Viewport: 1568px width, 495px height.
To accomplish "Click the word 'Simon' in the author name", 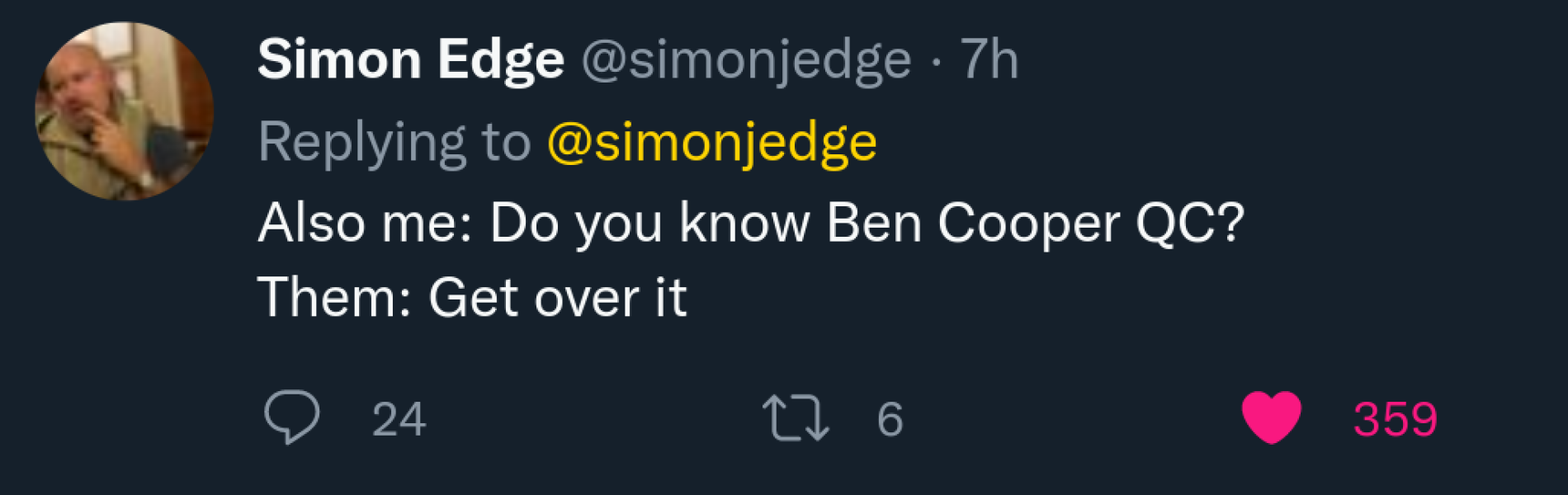I will click(339, 59).
